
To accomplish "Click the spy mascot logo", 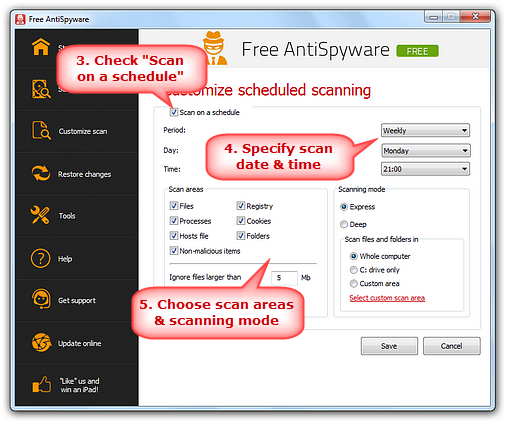I will [x=214, y=48].
